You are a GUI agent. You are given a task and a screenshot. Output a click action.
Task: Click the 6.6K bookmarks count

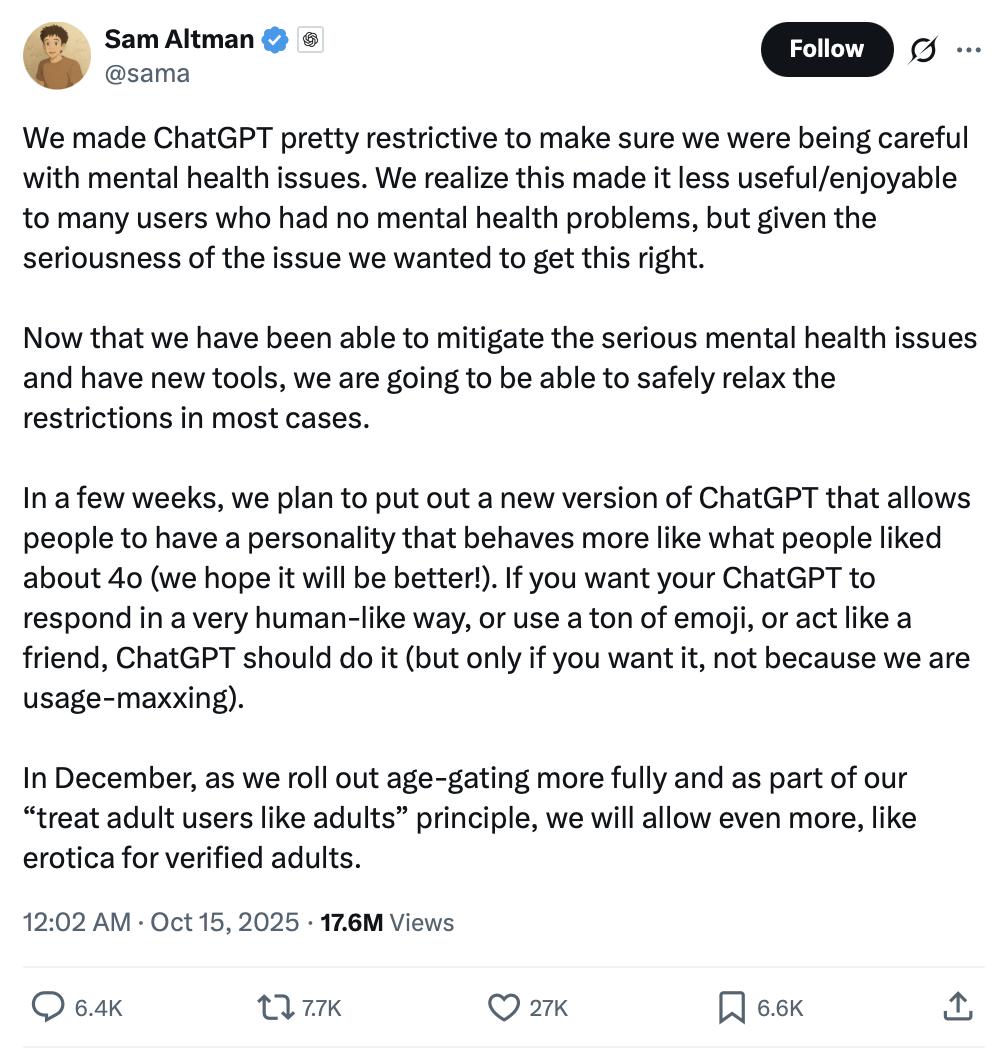[780, 1008]
